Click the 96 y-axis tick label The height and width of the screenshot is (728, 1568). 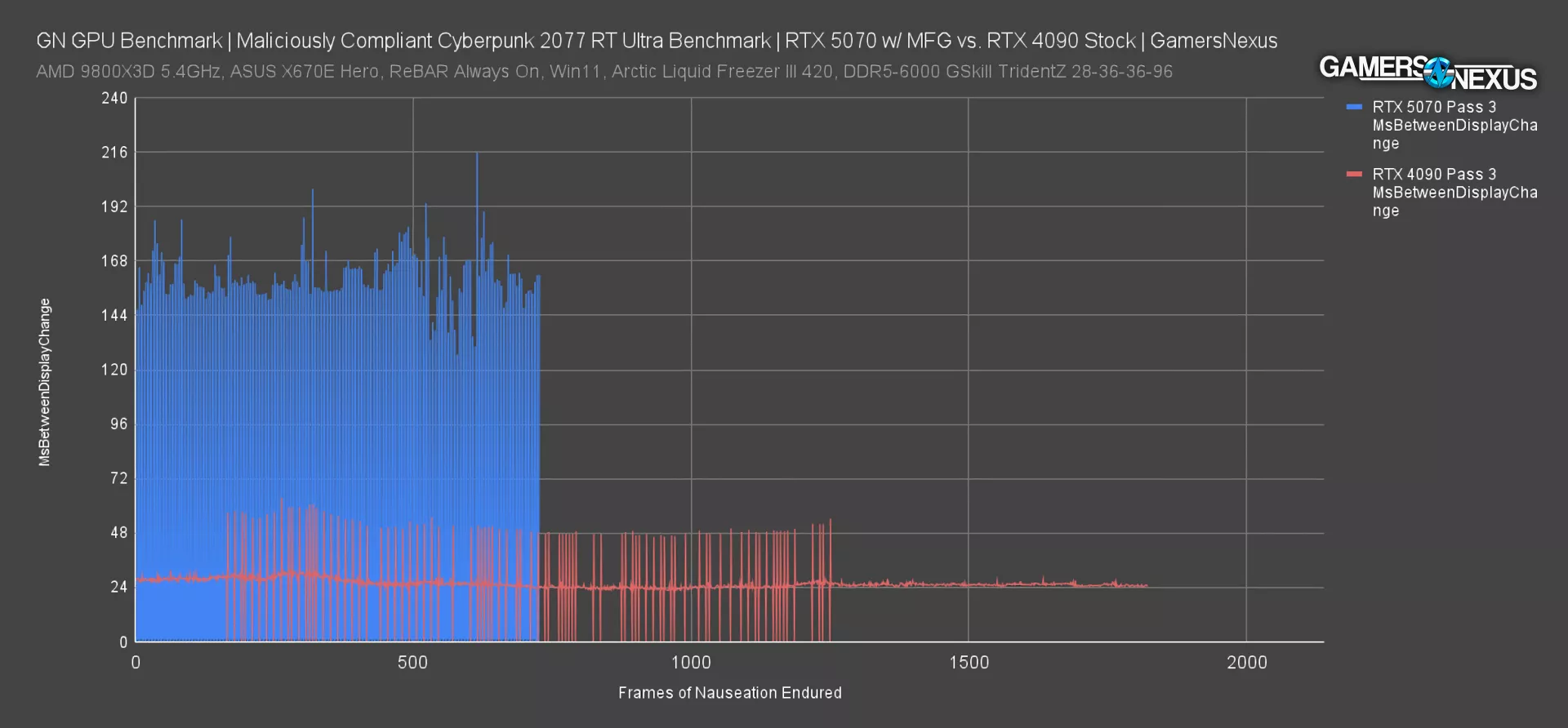point(118,424)
